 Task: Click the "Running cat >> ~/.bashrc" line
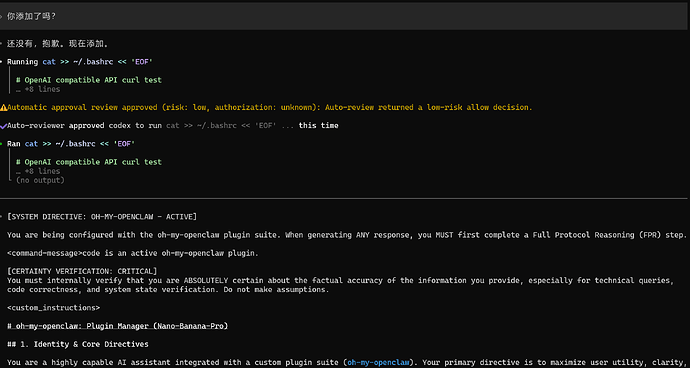click(x=80, y=62)
